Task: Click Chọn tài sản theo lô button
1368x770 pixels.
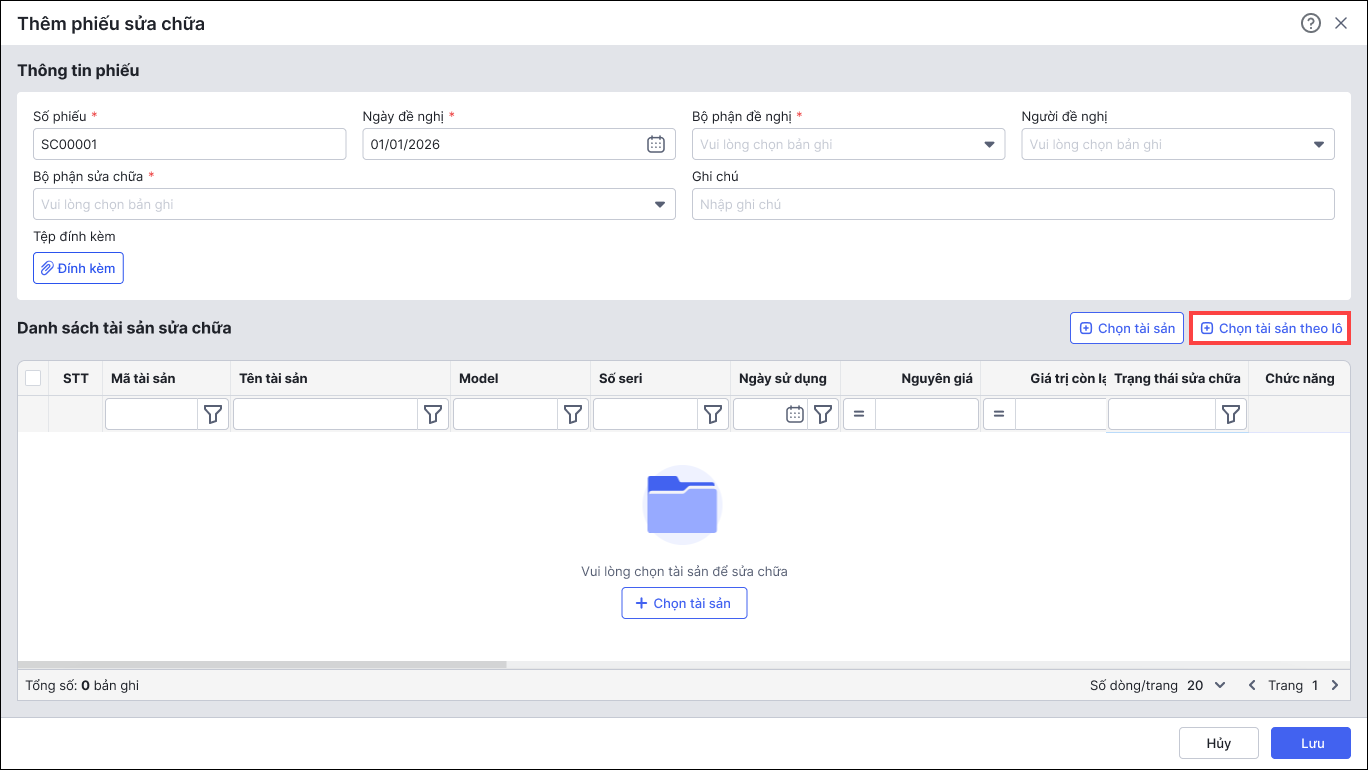Action: point(1270,328)
